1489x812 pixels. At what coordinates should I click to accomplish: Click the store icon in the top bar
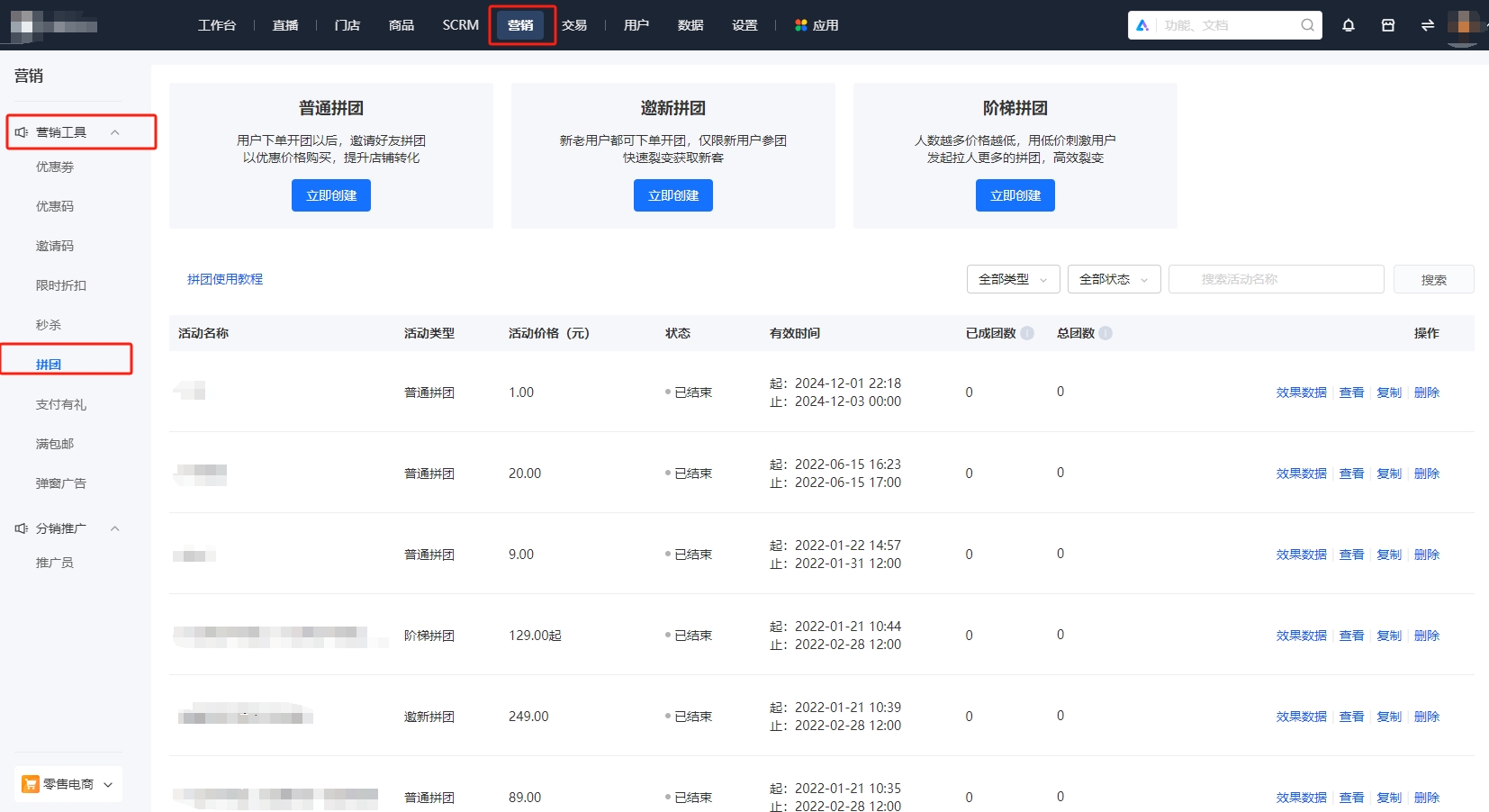(1386, 25)
